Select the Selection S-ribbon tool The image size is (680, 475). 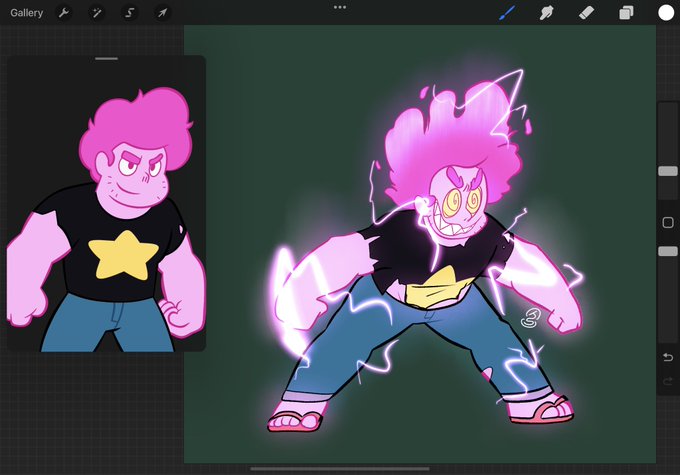click(x=129, y=13)
